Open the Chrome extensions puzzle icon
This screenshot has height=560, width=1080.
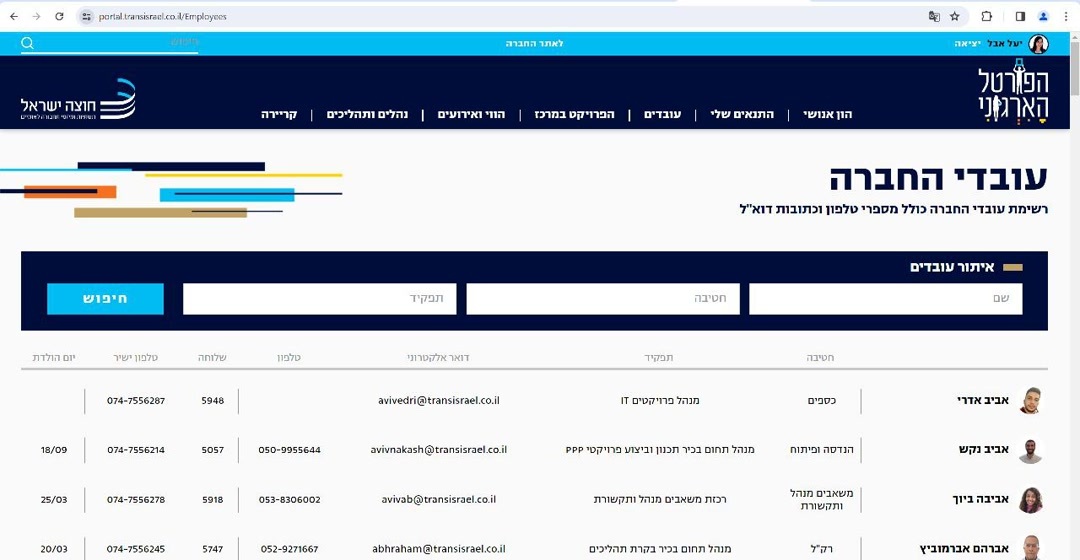pyautogui.click(x=987, y=17)
